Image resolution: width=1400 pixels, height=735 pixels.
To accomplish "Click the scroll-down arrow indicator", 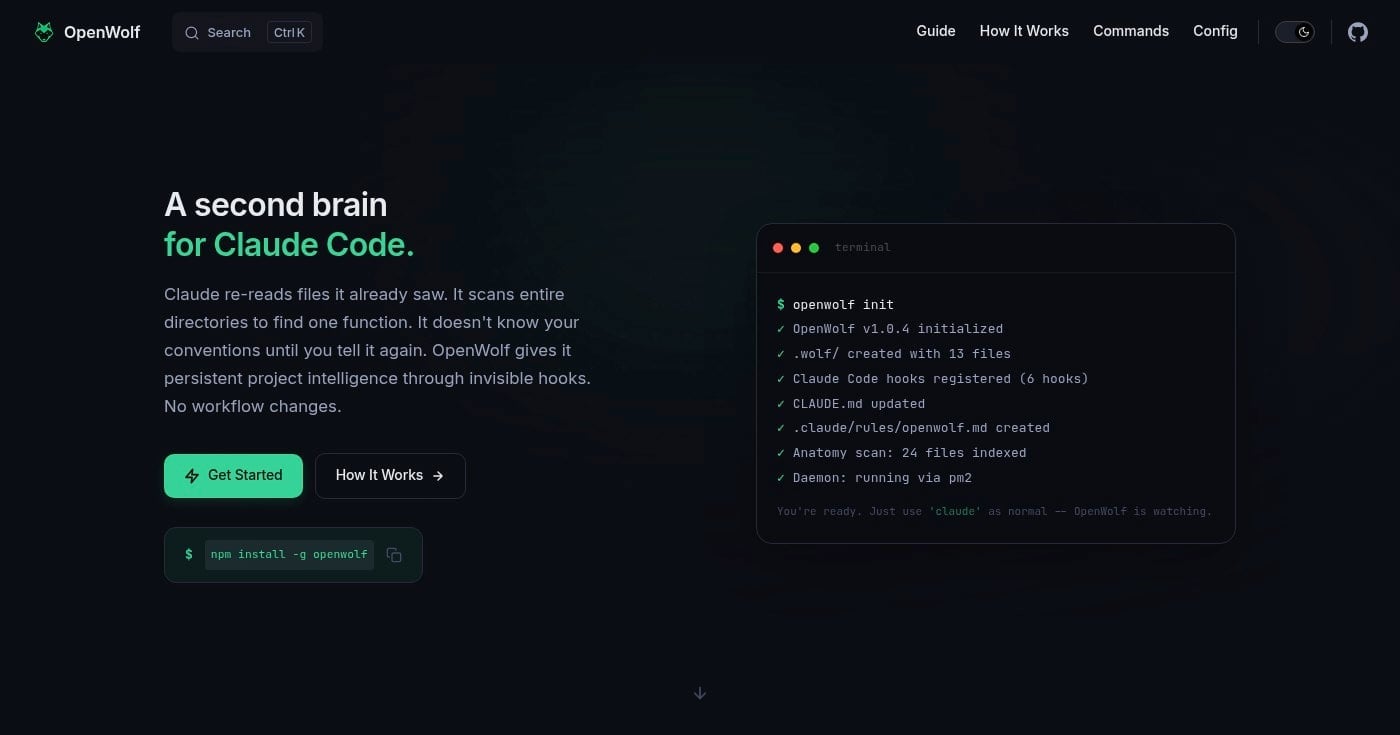I will click(700, 692).
